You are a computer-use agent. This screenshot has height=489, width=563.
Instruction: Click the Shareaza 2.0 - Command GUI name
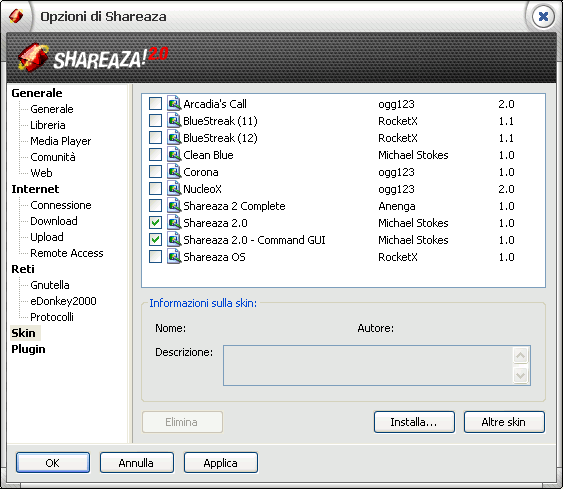pyautogui.click(x=254, y=240)
